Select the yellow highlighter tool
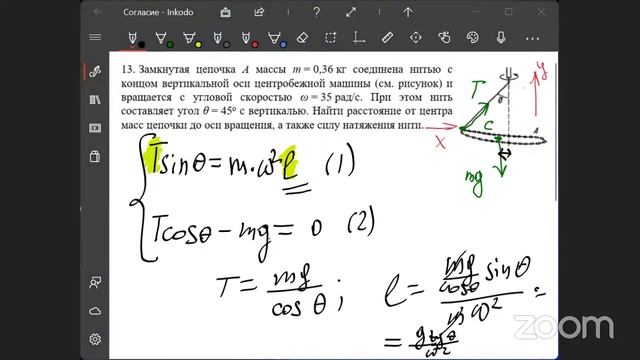The height and width of the screenshot is (360, 640). [x=190, y=38]
